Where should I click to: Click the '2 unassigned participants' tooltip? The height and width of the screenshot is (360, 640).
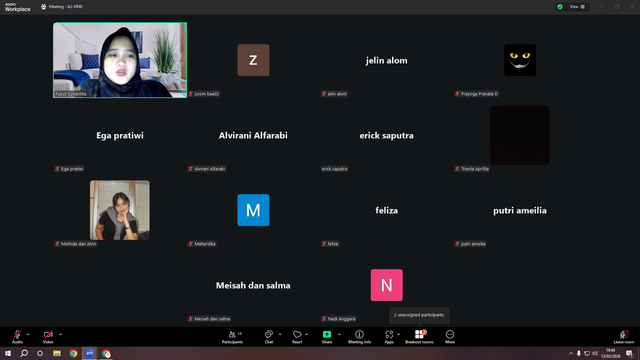pos(419,315)
